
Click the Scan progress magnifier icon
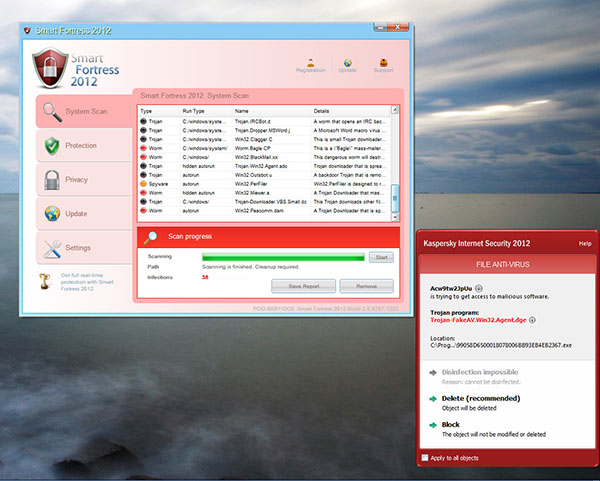pos(150,237)
